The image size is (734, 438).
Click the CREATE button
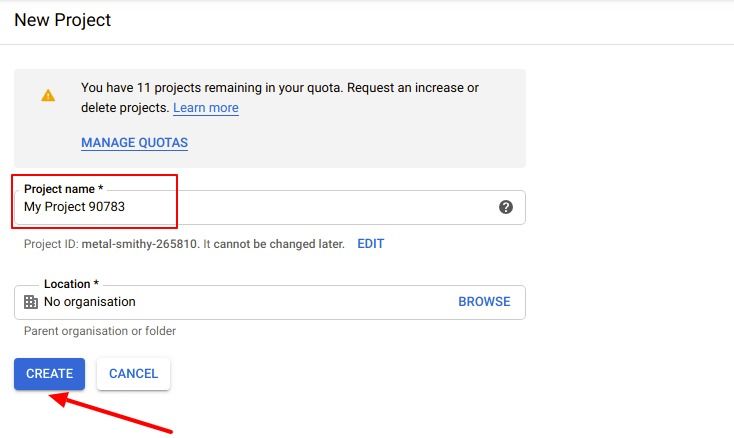click(50, 374)
